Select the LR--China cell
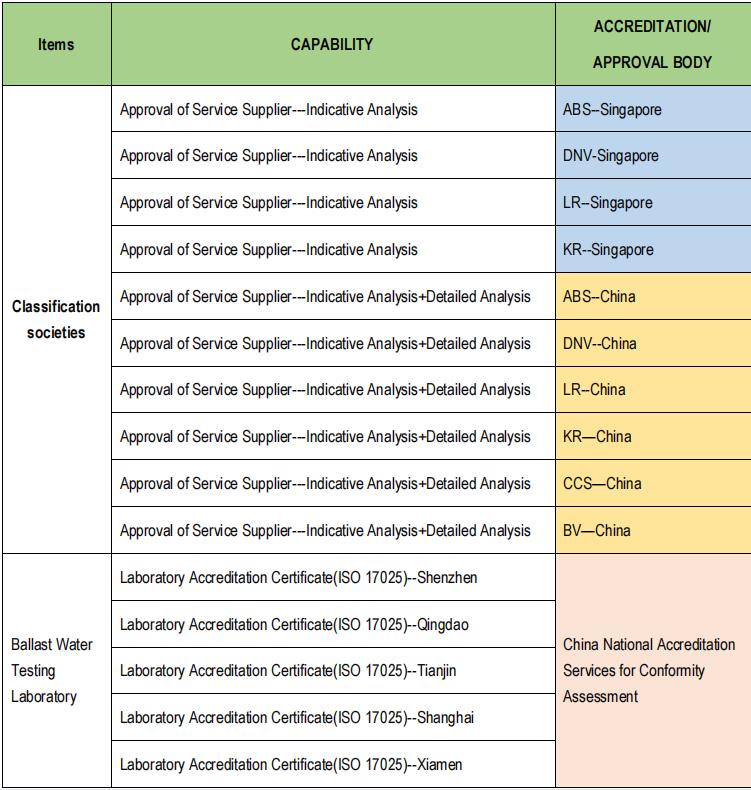This screenshot has width=751, height=790. pyautogui.click(x=653, y=389)
